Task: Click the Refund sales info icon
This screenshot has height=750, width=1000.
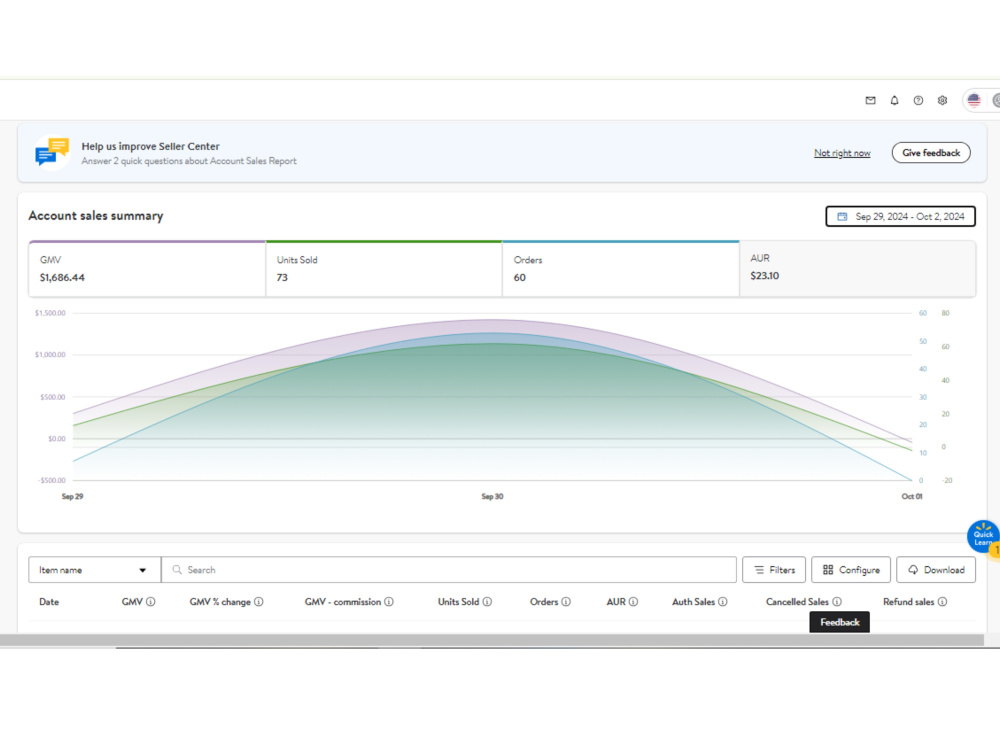Action: point(942,601)
